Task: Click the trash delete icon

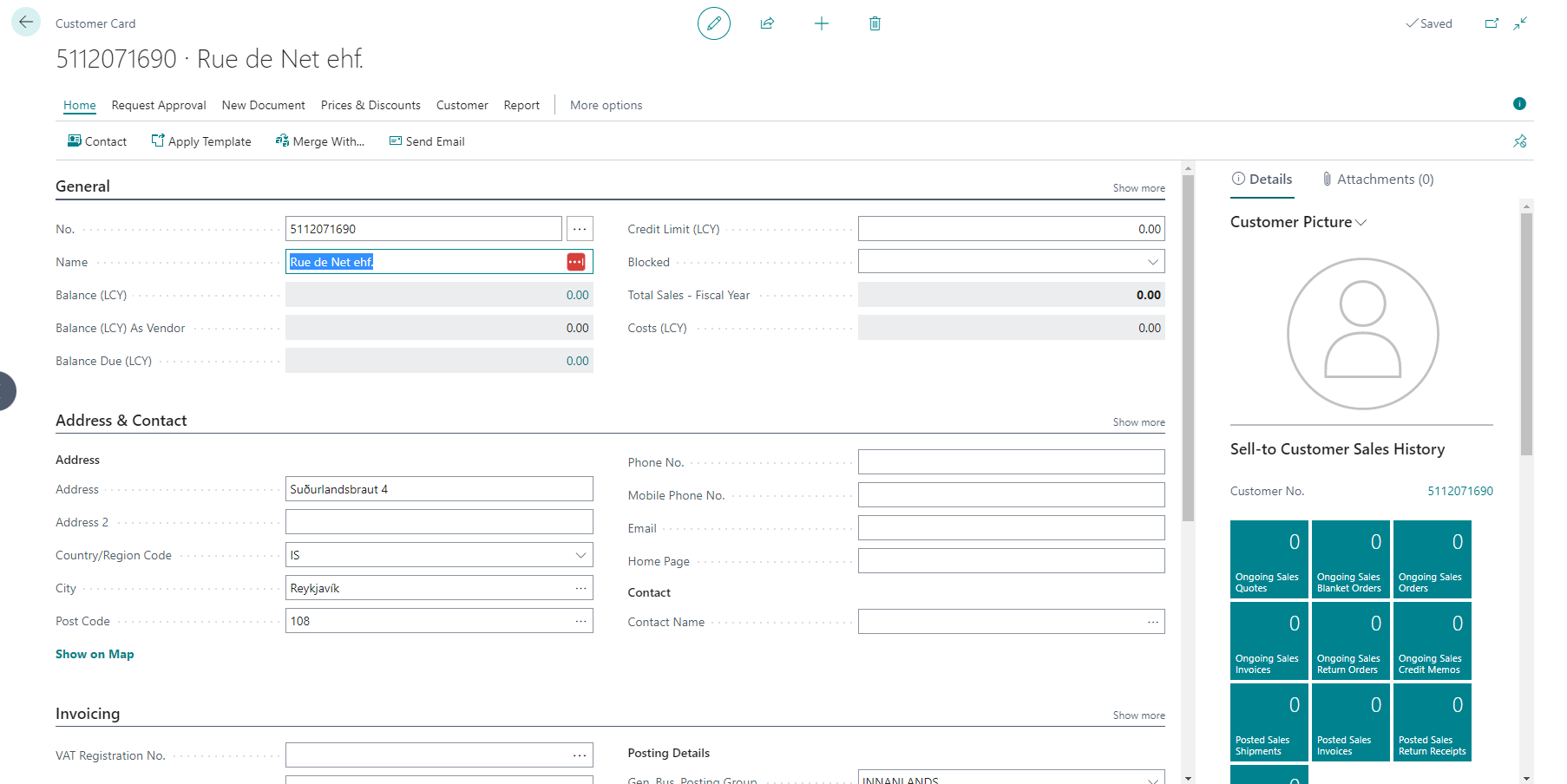Action: click(875, 23)
